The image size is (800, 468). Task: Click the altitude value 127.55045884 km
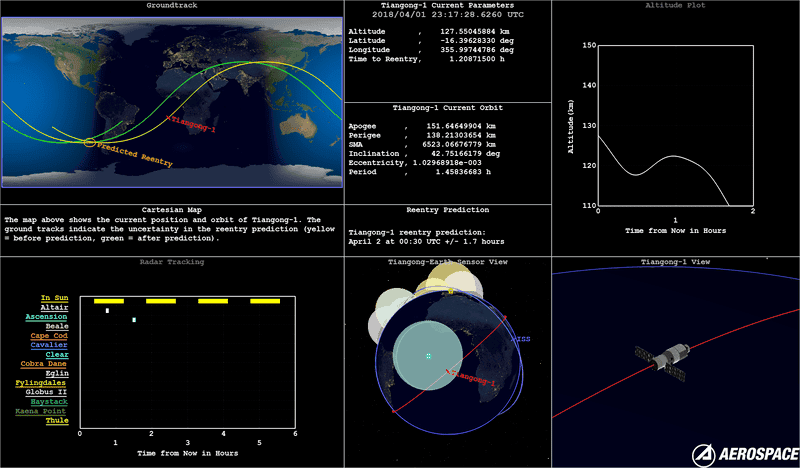pos(474,32)
